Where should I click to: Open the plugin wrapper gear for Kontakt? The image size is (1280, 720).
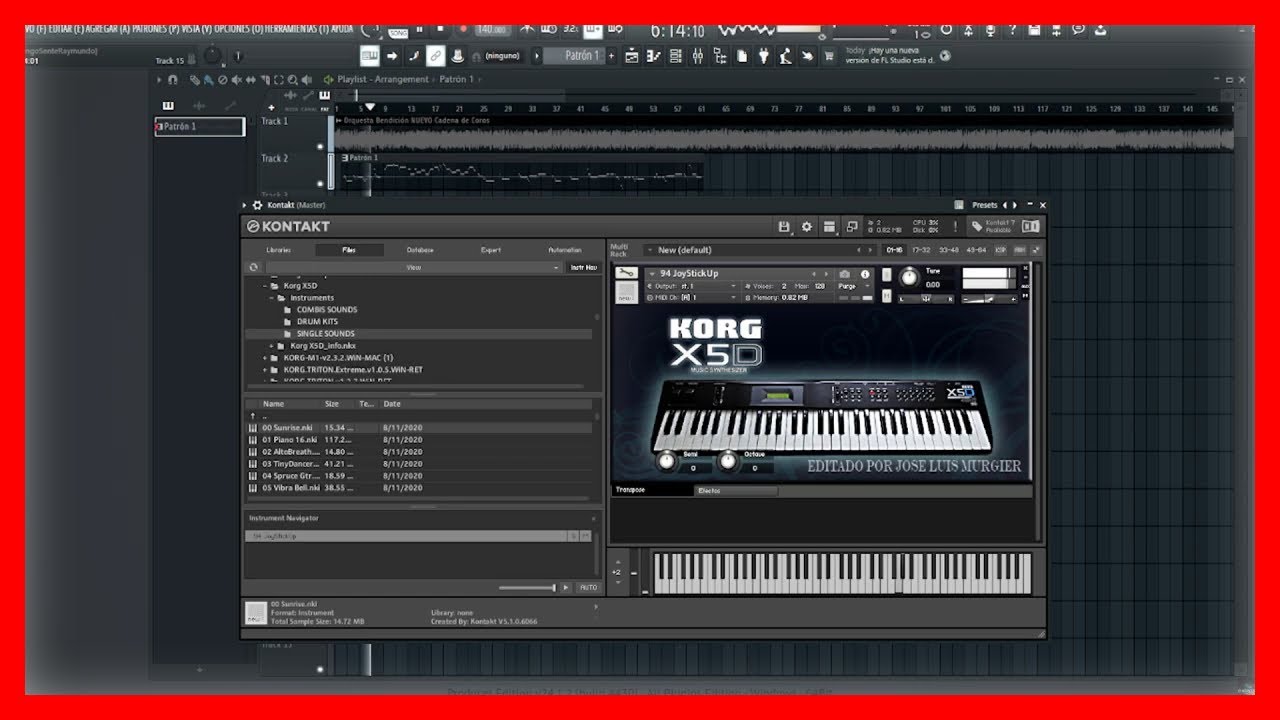(x=257, y=205)
